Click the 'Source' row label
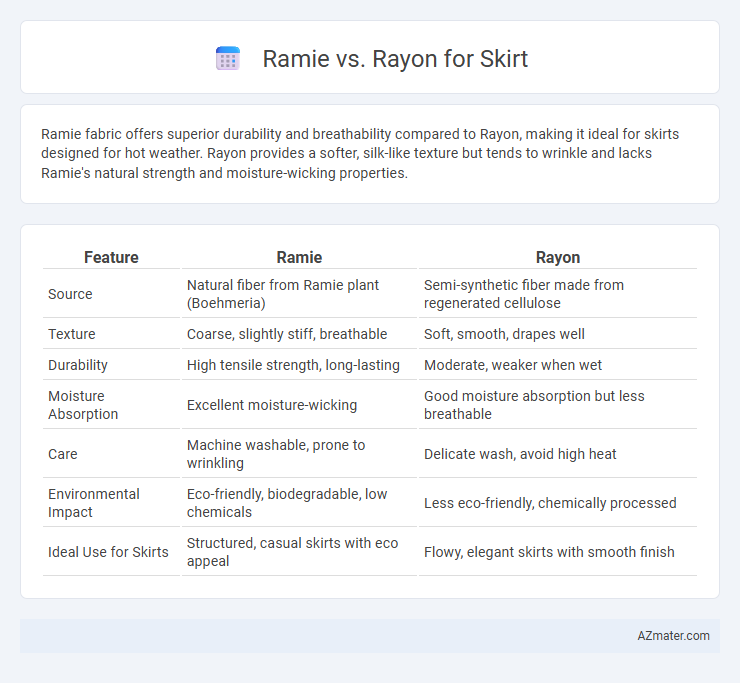This screenshot has width=740, height=683. tap(70, 294)
